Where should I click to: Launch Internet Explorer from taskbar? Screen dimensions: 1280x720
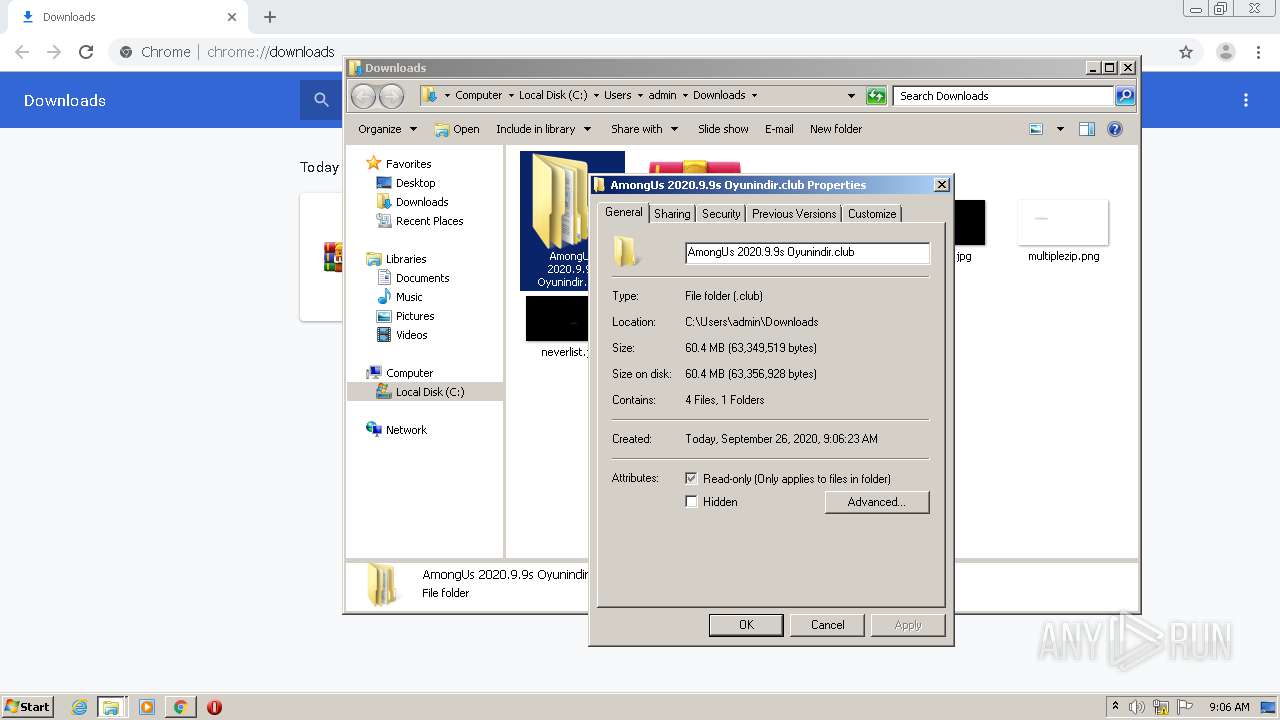pyautogui.click(x=80, y=707)
